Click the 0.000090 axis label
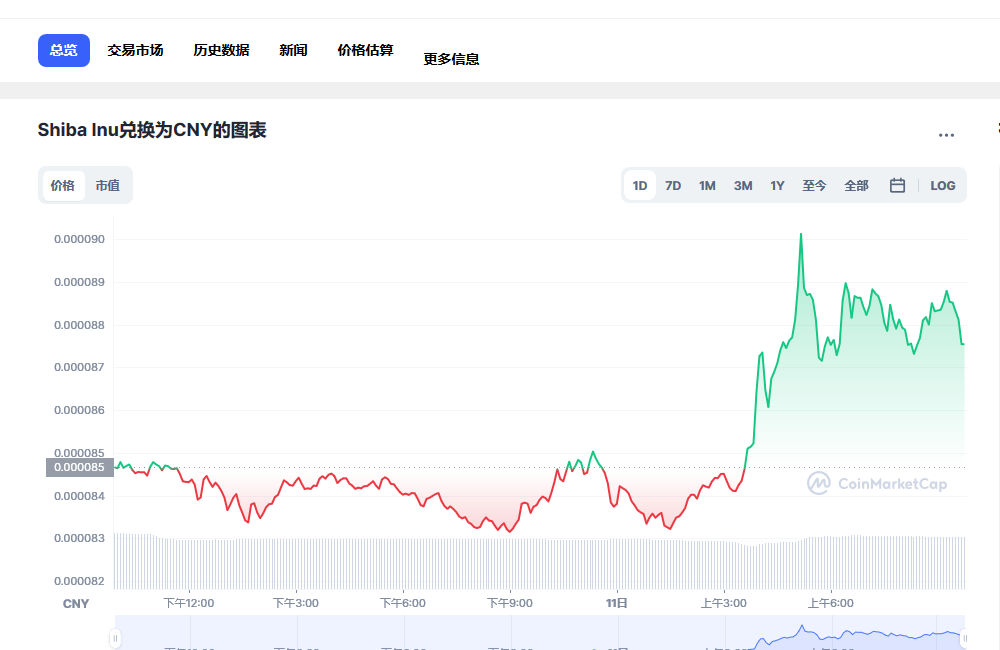Image resolution: width=1000 pixels, height=650 pixels. click(x=79, y=239)
